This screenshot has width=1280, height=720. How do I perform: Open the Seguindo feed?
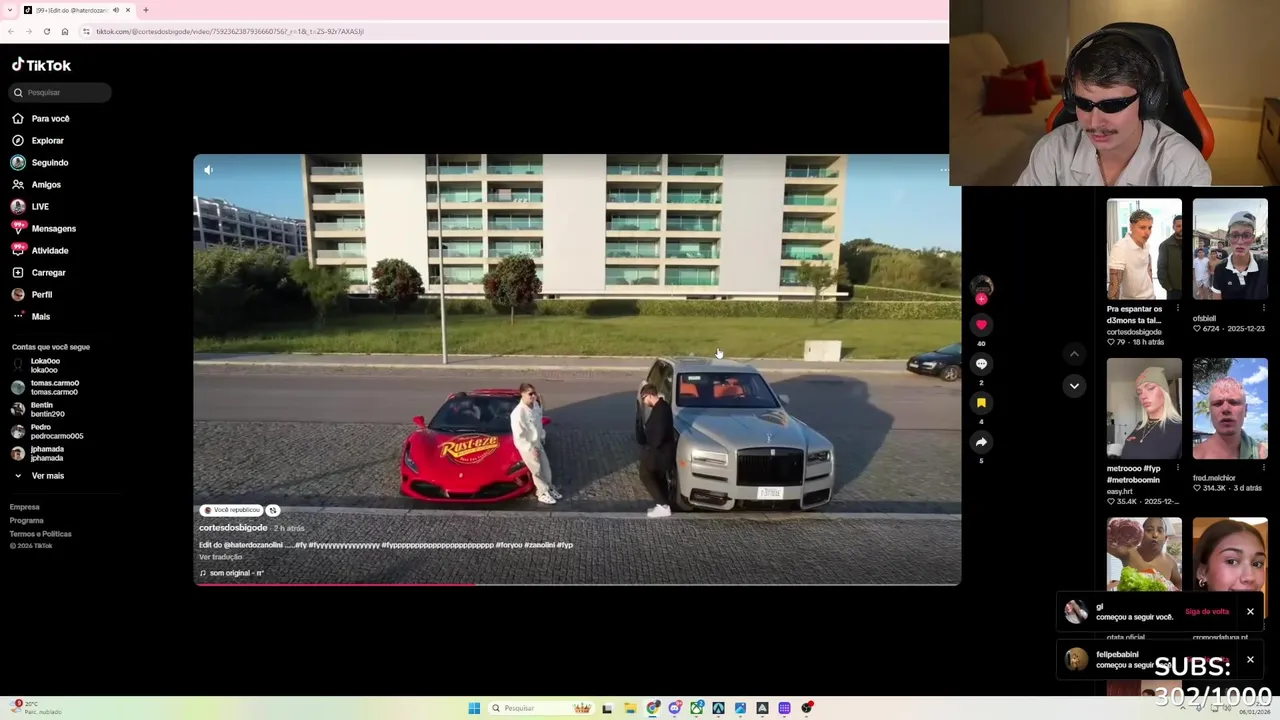(40, 162)
